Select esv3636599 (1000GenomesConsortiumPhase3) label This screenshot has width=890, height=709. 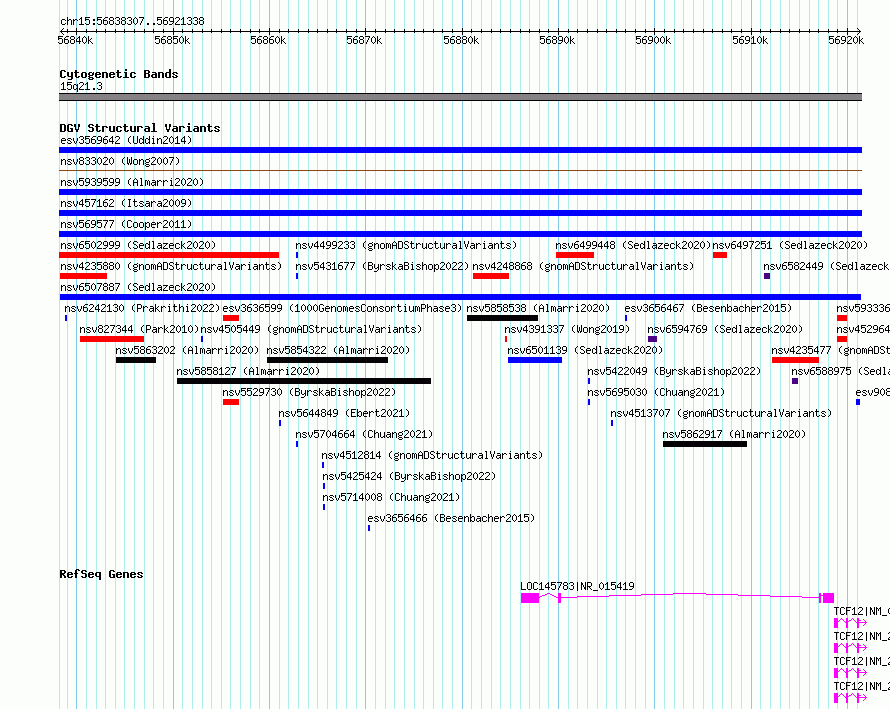[342, 308]
